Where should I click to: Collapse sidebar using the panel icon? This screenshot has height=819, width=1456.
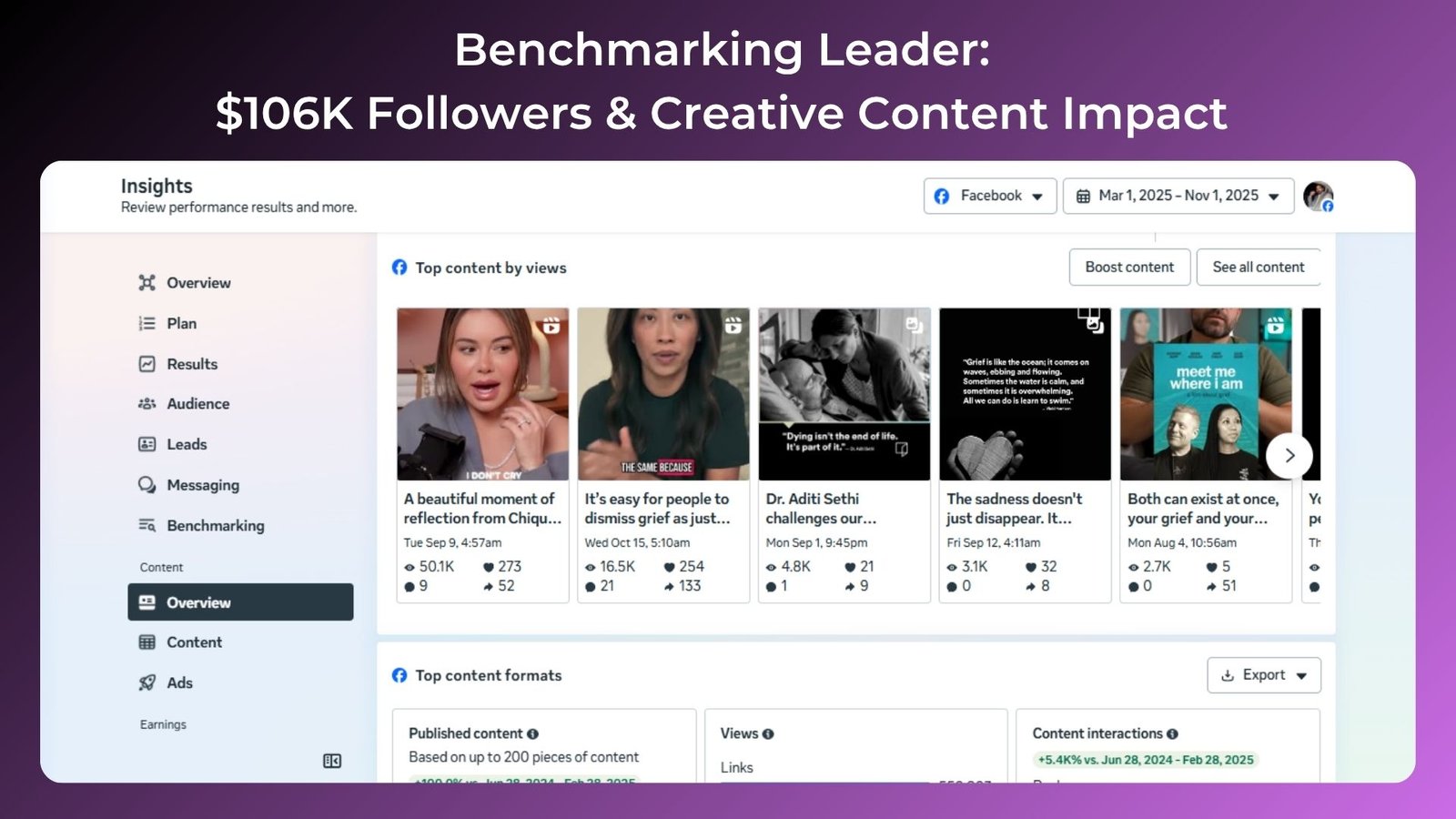coord(332,761)
